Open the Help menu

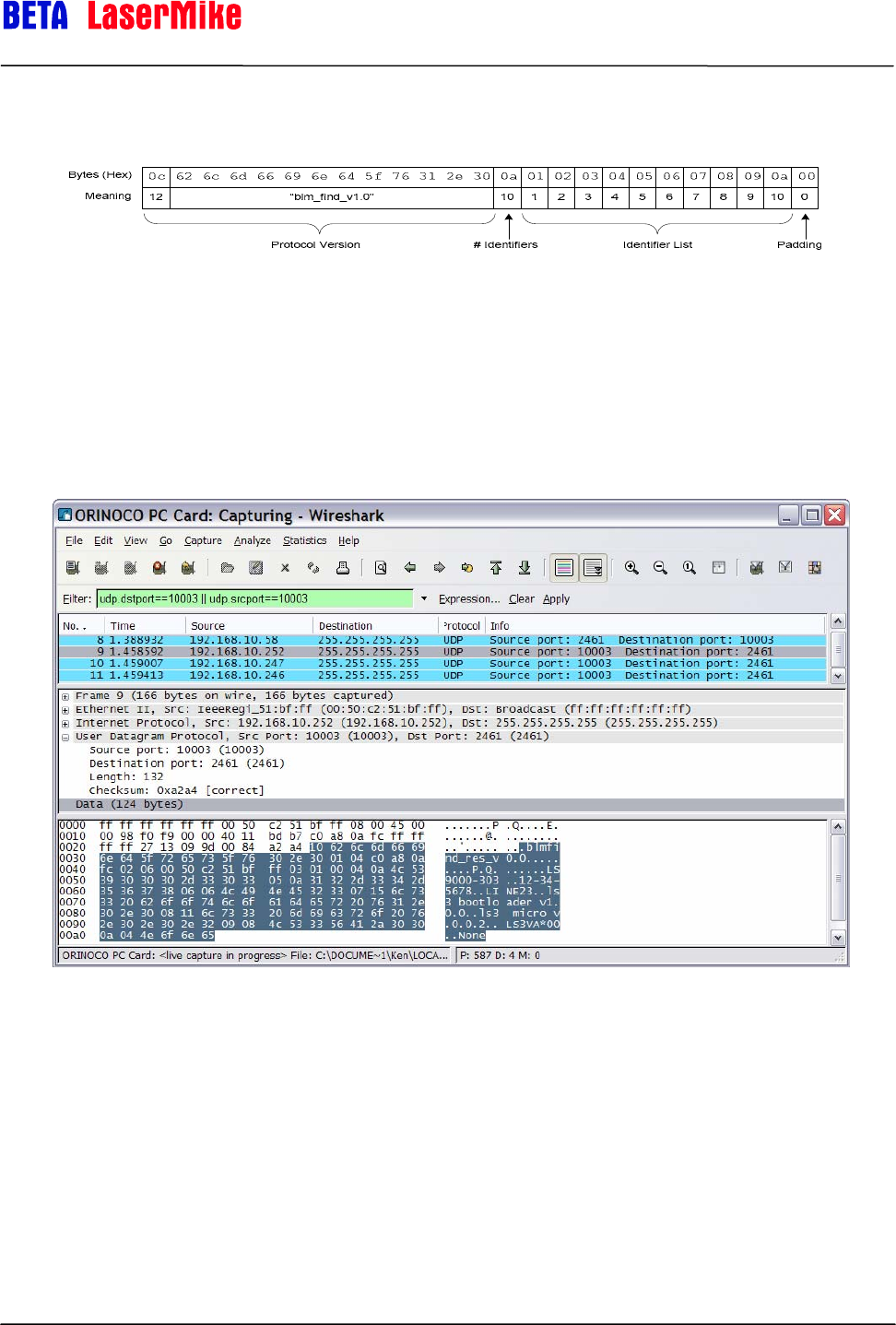point(348,541)
